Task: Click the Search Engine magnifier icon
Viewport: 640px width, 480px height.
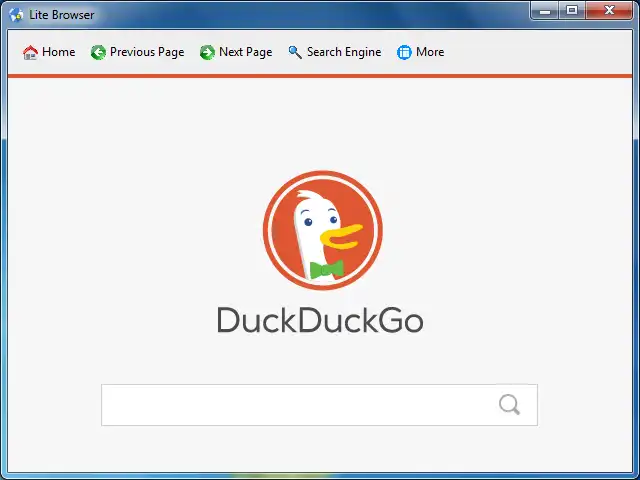Action: tap(295, 52)
